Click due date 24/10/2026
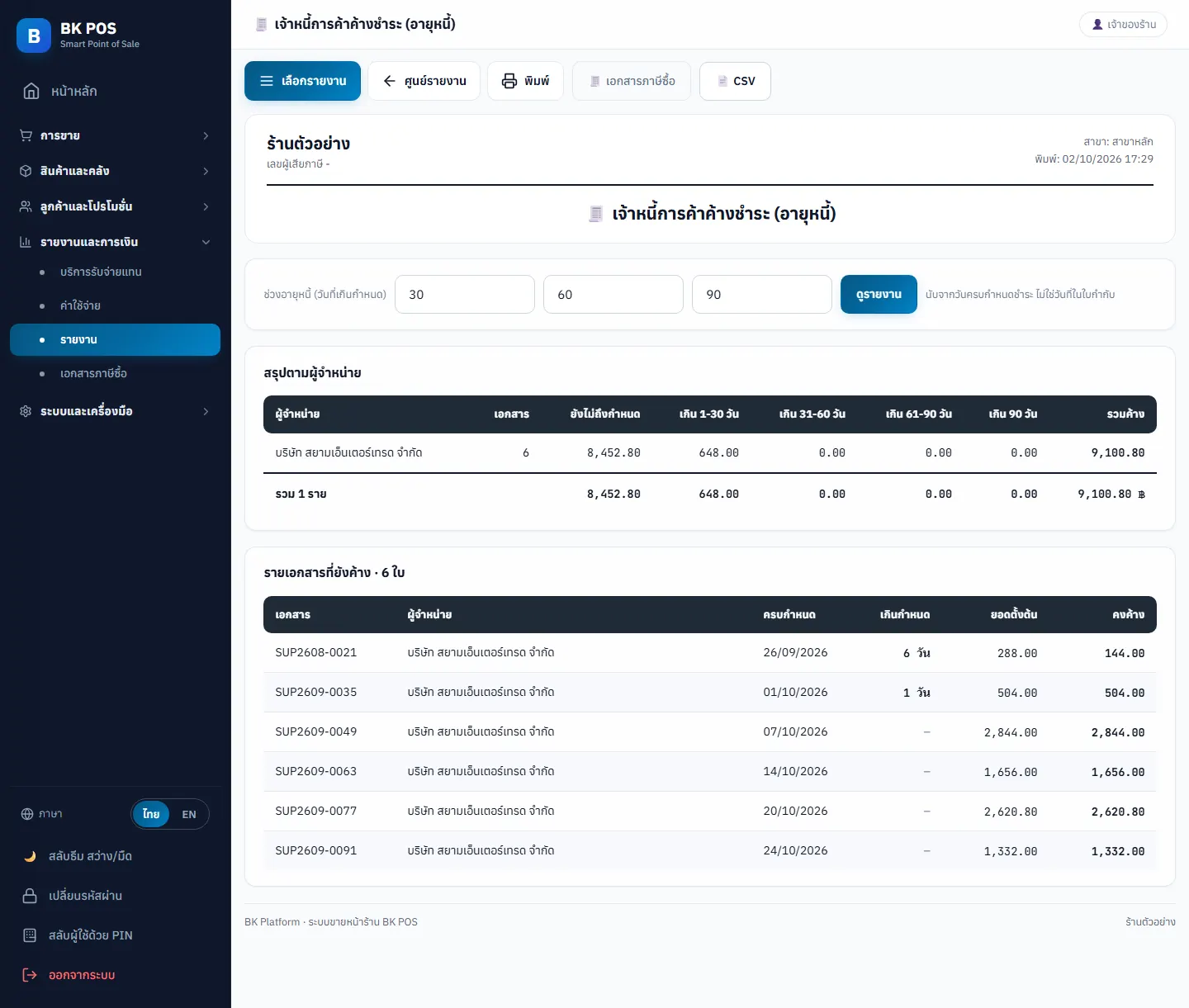 click(x=795, y=850)
